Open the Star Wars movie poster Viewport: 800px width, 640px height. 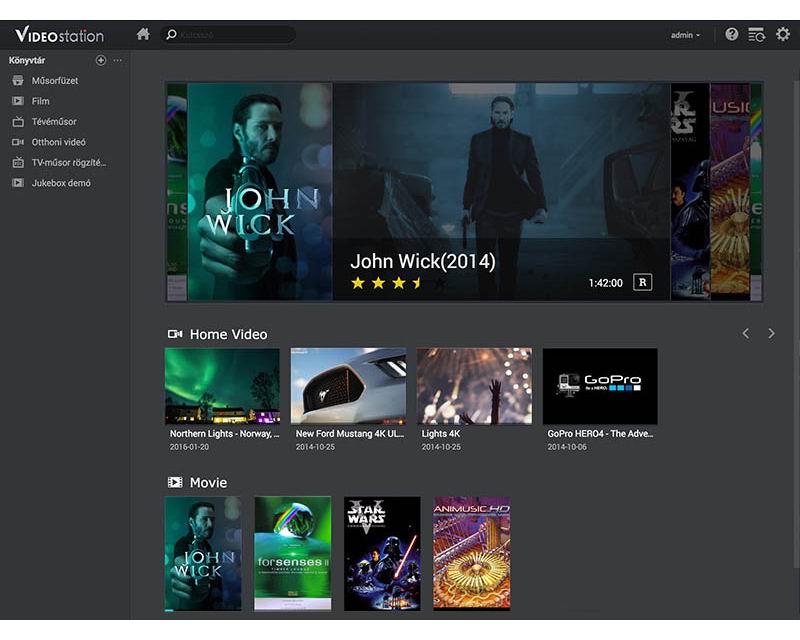click(x=382, y=553)
